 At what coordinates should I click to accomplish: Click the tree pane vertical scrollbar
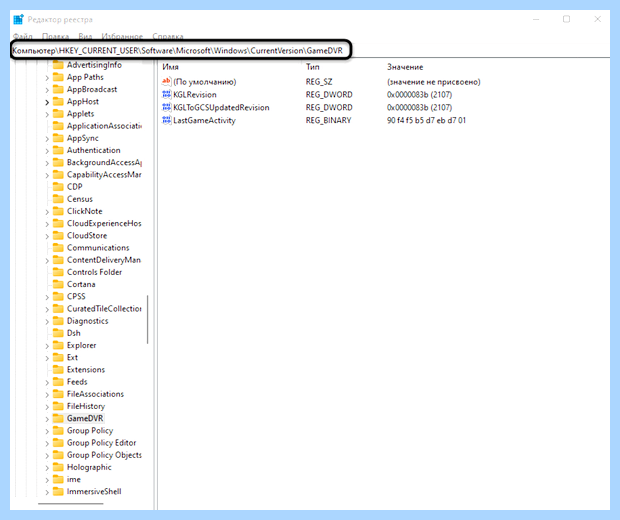click(148, 320)
